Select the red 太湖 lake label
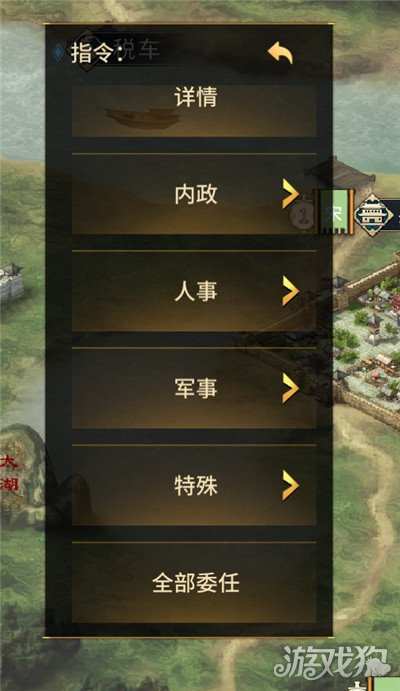 point(9,474)
